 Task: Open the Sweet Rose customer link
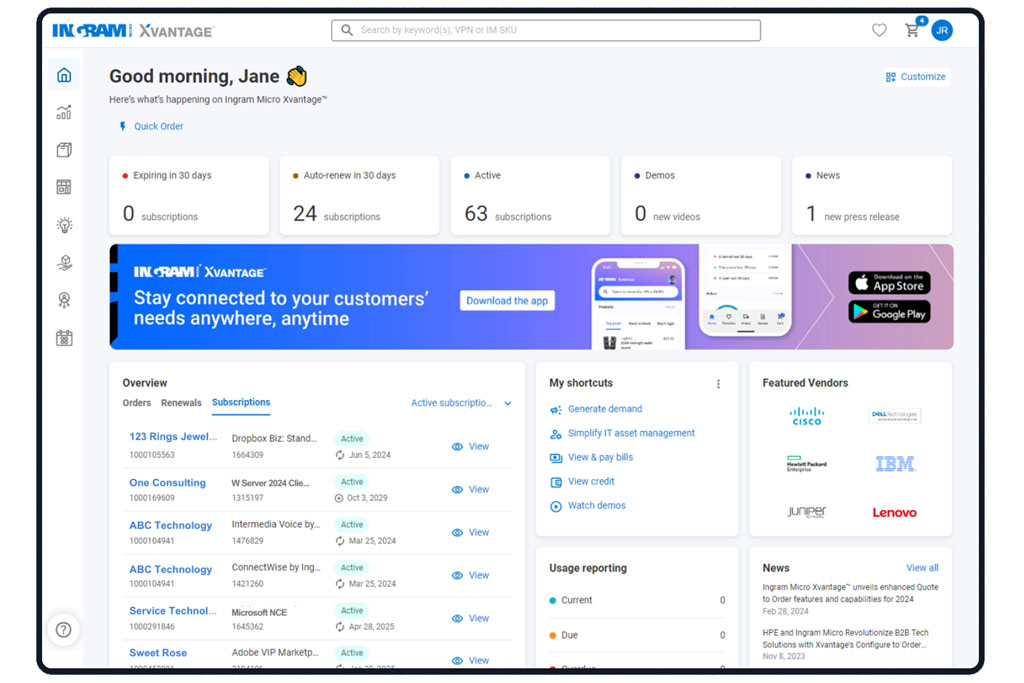158,653
